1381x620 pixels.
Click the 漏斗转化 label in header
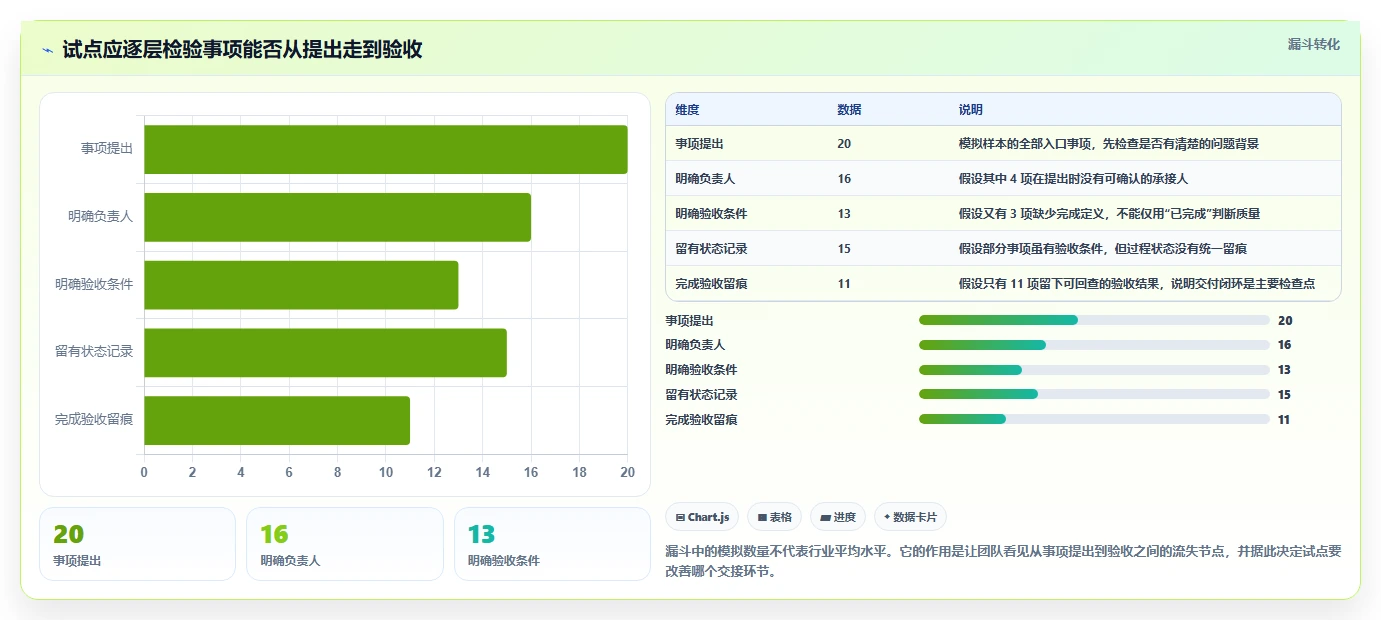[x=1313, y=44]
